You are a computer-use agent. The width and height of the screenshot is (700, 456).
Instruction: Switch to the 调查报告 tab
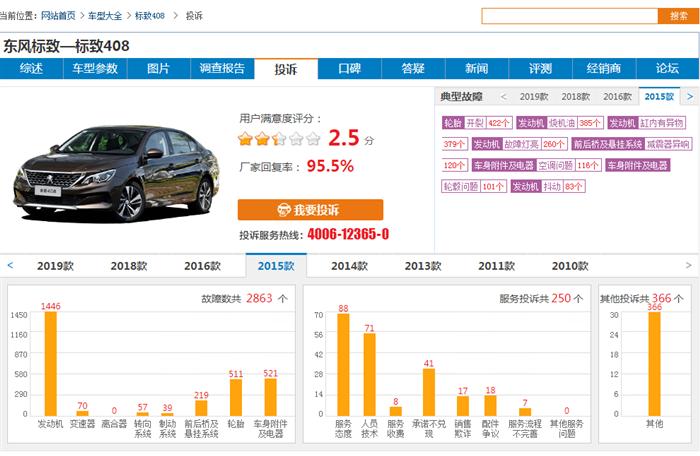(222, 68)
